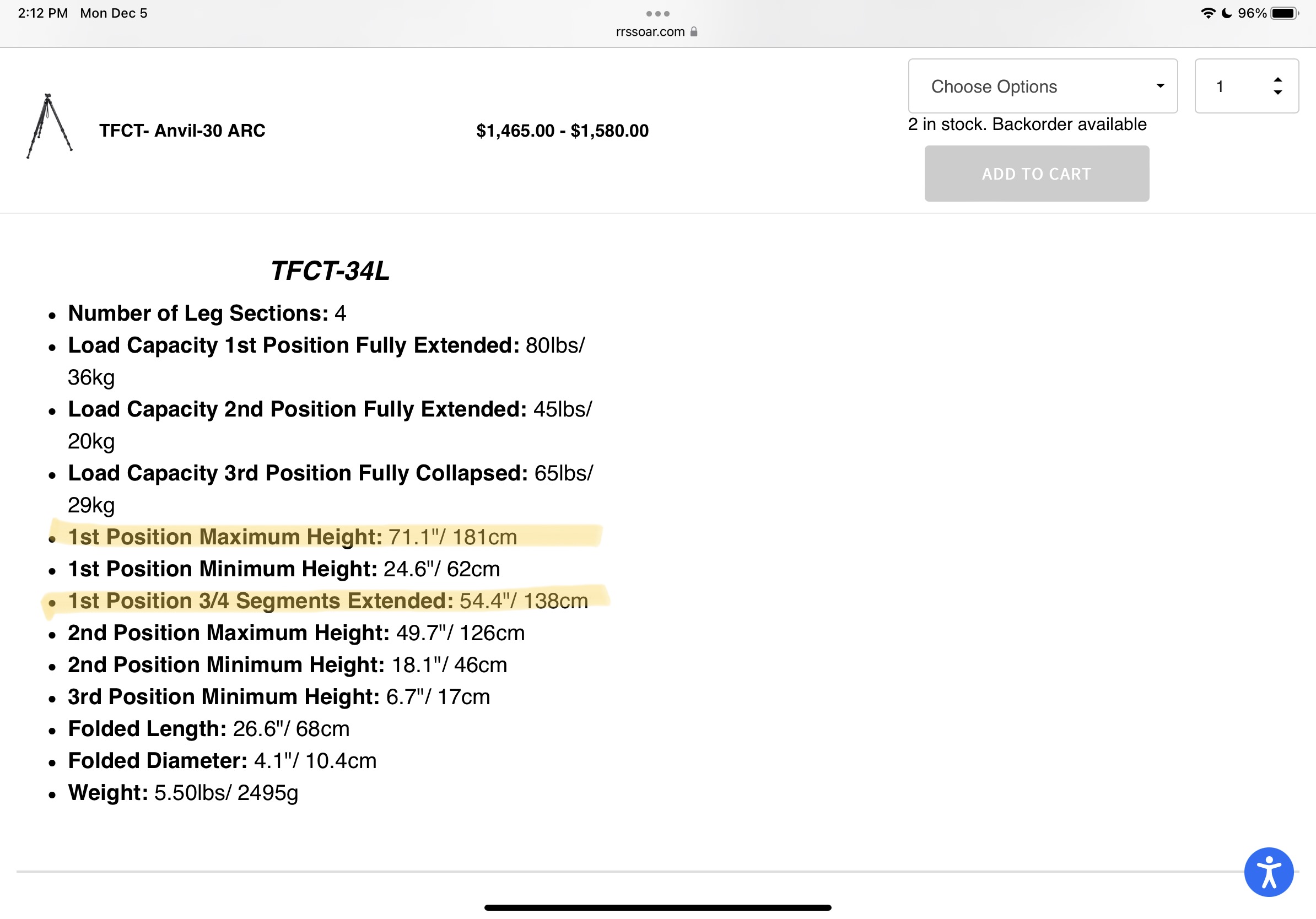Tap the padlock icon beside the URL
This screenshot has width=1316, height=919.
coord(693,31)
